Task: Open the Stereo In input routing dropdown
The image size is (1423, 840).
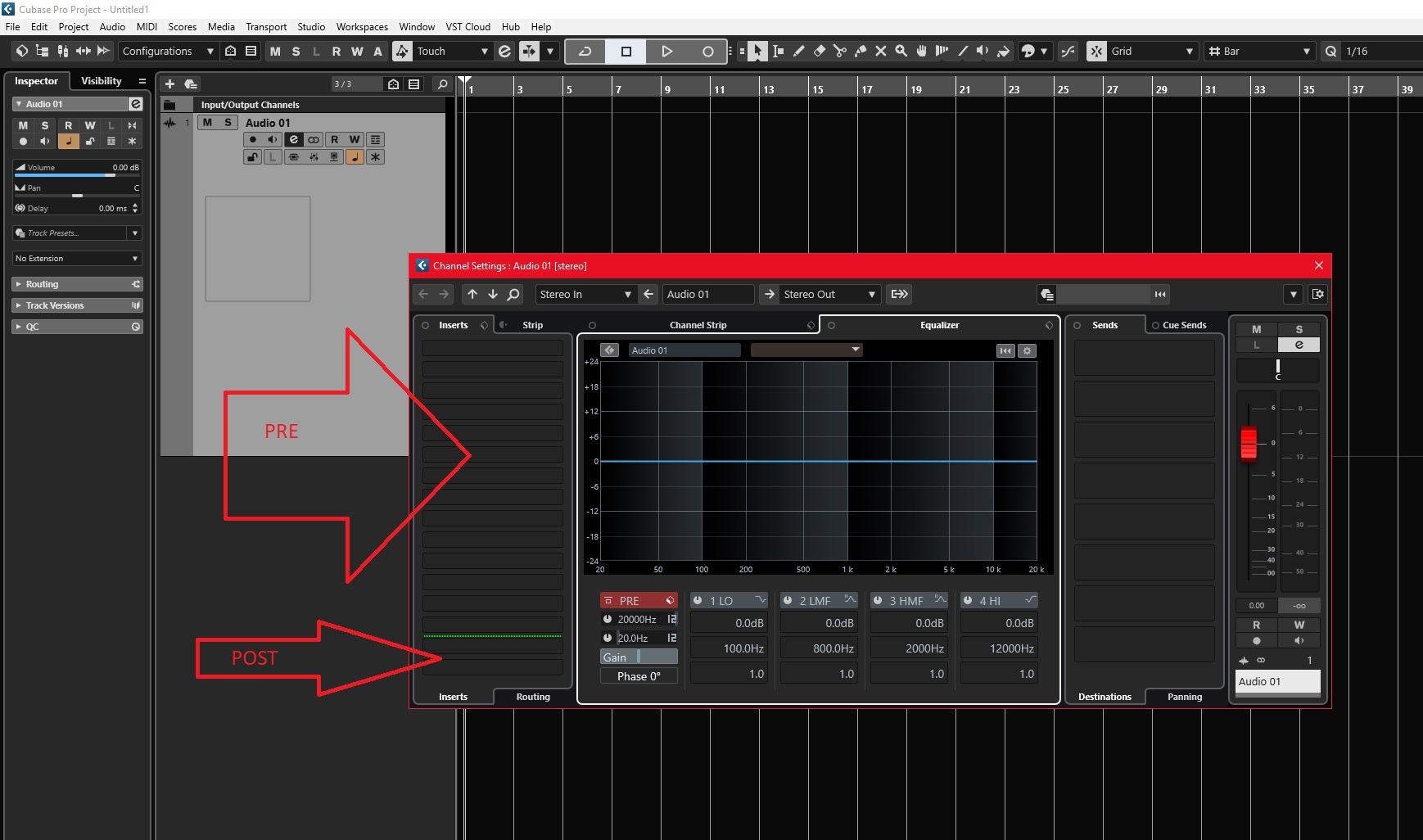Action: tap(585, 294)
